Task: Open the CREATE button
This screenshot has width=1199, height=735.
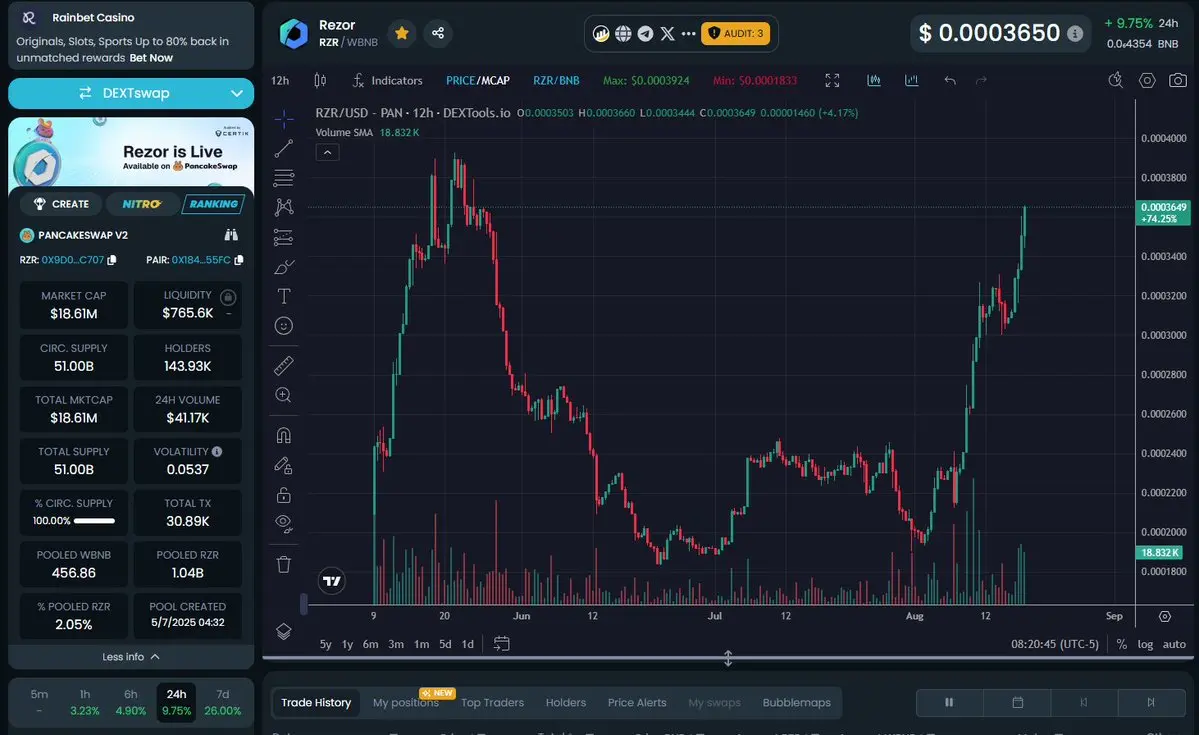Action: pos(62,204)
